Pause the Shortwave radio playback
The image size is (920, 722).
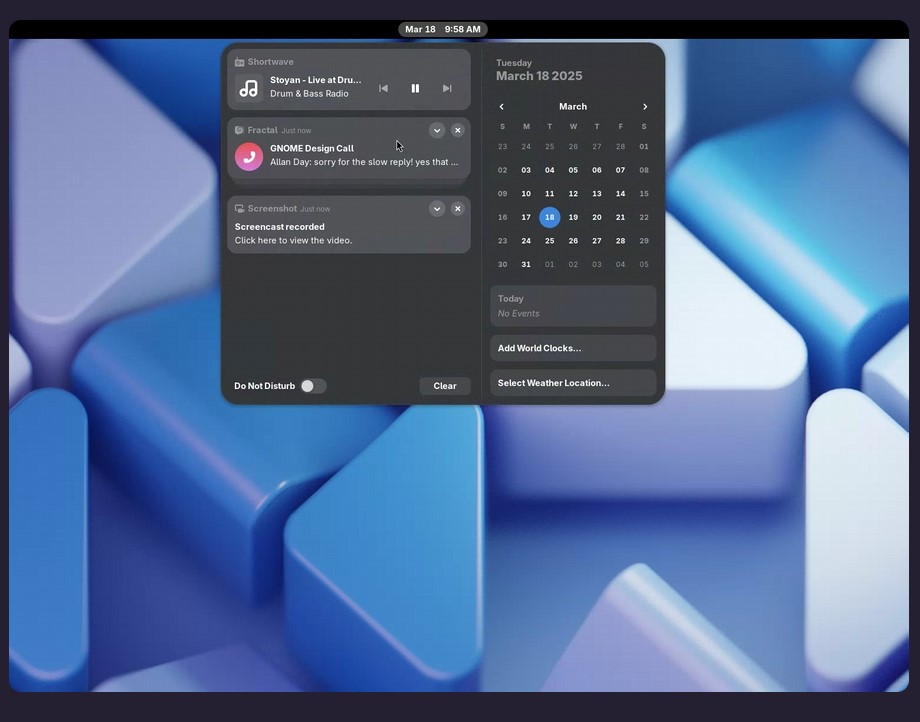click(415, 88)
